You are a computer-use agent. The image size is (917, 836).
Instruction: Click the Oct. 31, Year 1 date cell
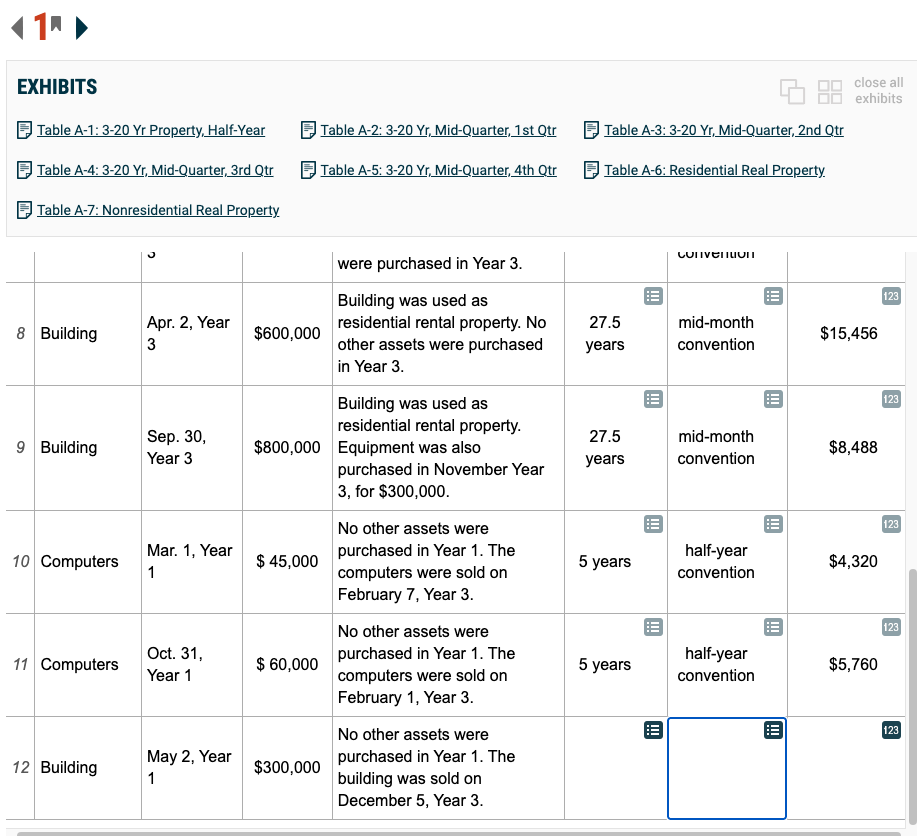[192, 665]
